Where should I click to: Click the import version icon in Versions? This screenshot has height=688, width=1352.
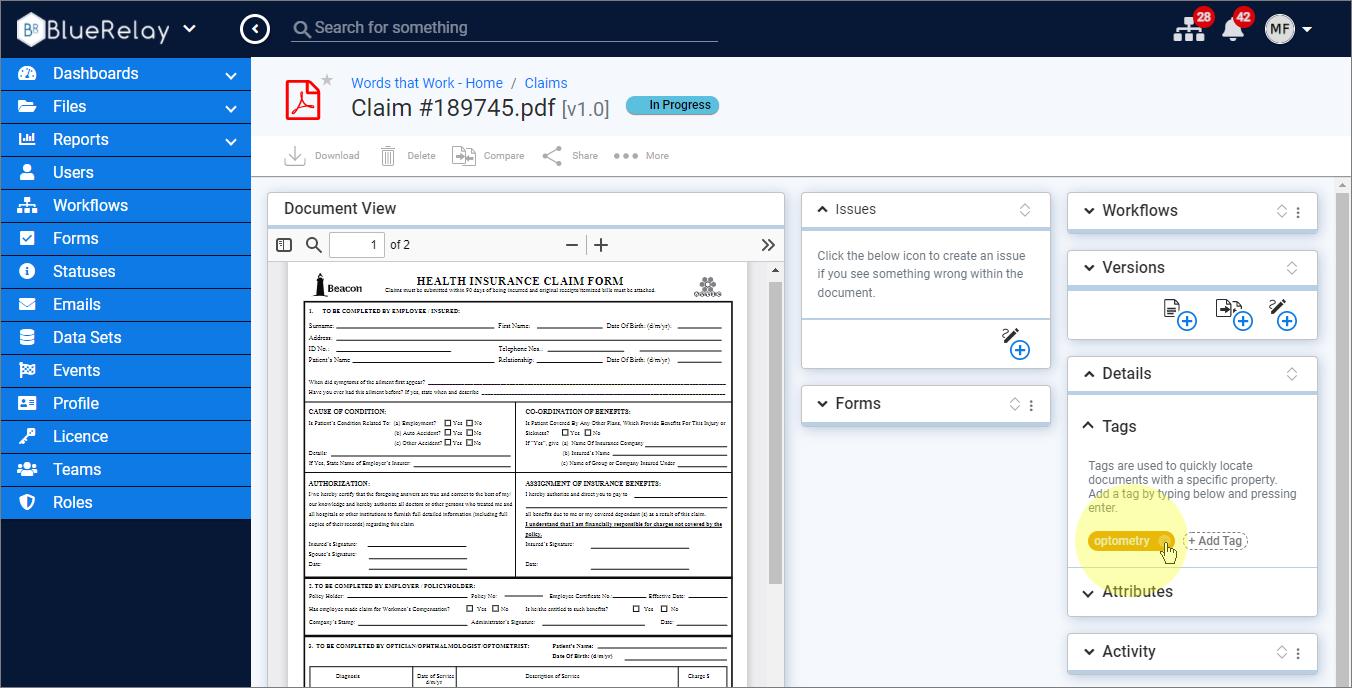[x=1234, y=314]
